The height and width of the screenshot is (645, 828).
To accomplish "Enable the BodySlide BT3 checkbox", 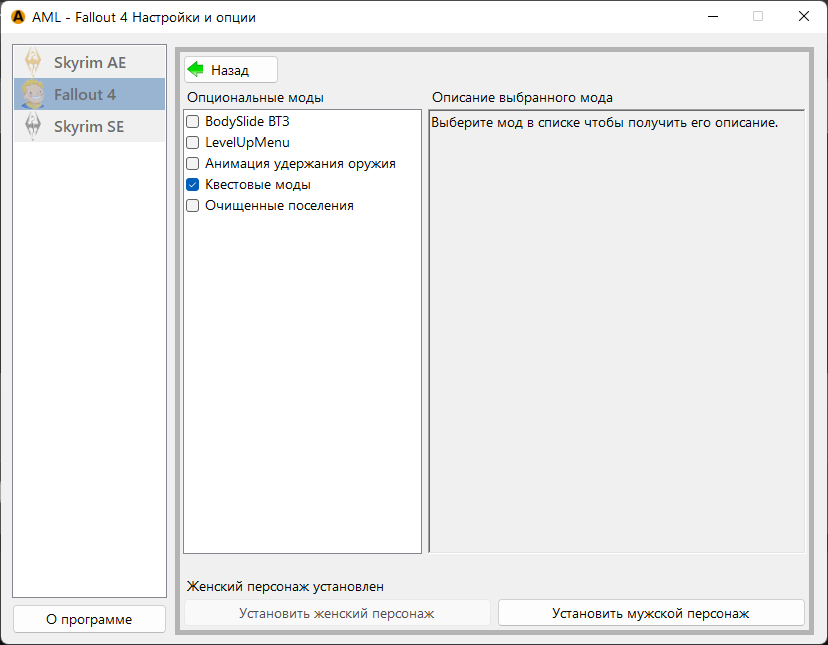I will click(x=193, y=121).
